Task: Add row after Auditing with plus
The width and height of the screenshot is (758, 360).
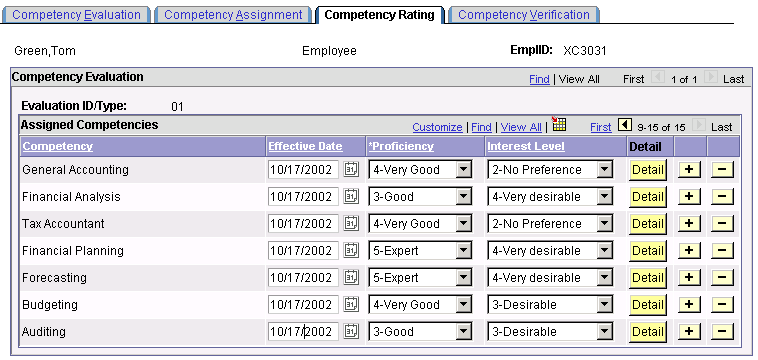Action: click(x=689, y=331)
